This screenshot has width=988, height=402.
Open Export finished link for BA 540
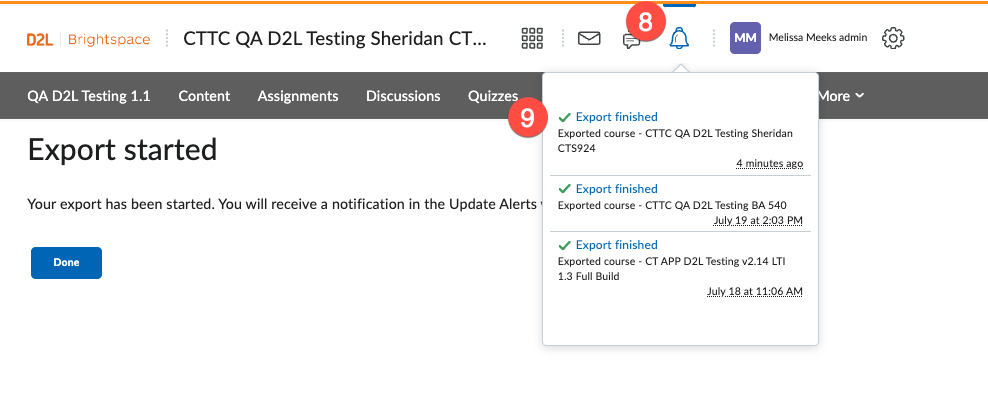[616, 189]
